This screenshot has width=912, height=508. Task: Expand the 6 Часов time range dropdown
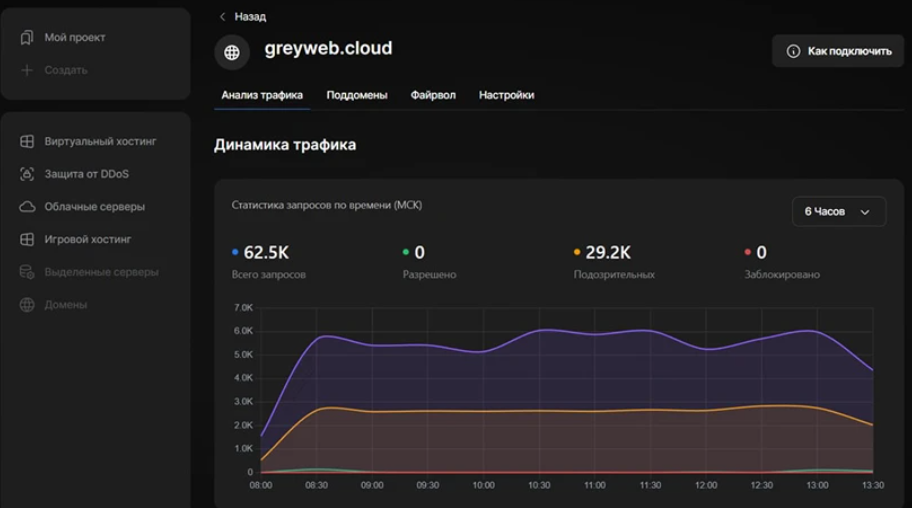838,212
